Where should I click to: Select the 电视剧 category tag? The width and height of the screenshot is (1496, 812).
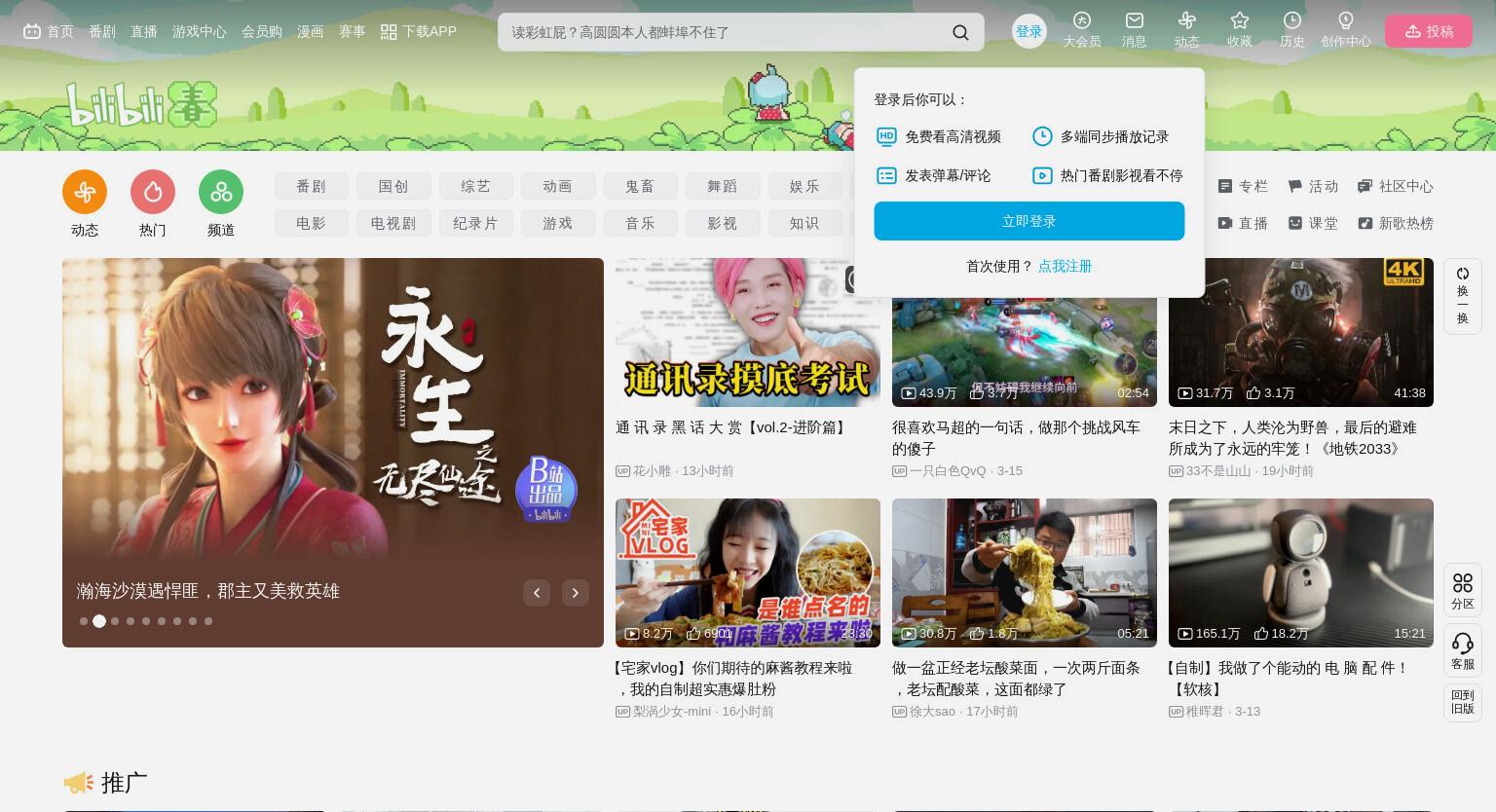pos(393,223)
